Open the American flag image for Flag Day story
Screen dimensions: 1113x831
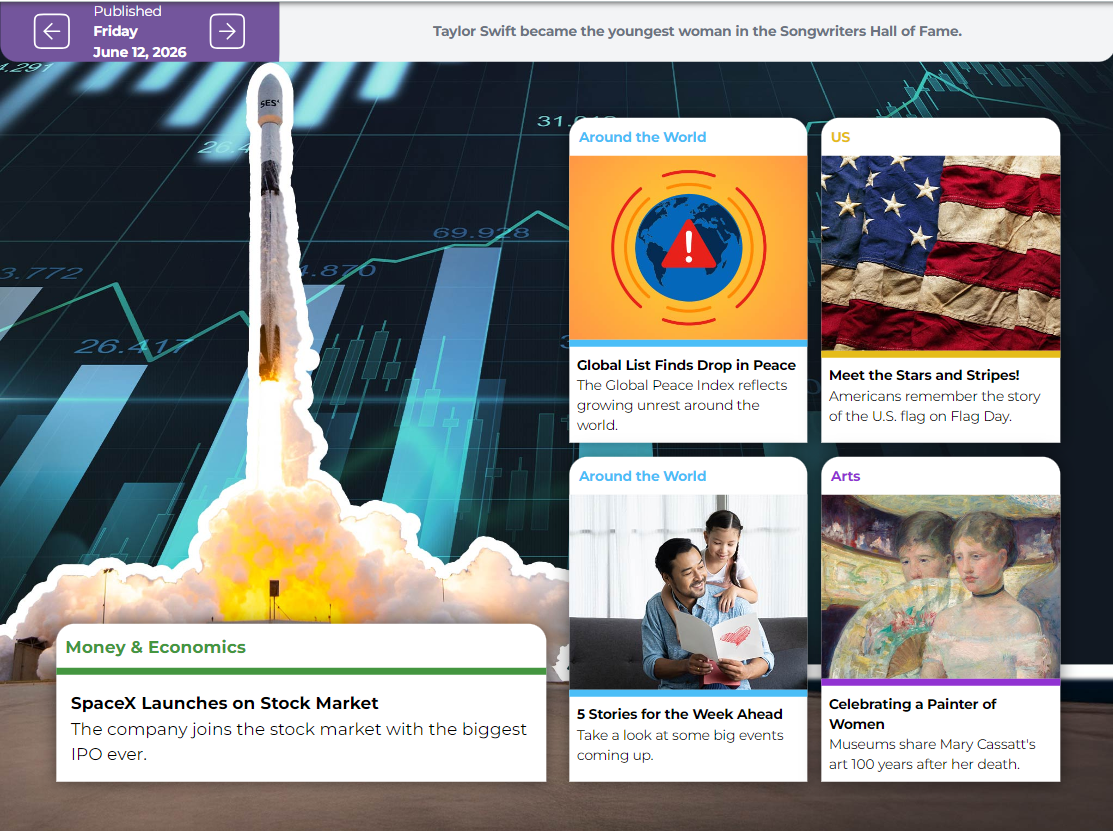pyautogui.click(x=941, y=253)
